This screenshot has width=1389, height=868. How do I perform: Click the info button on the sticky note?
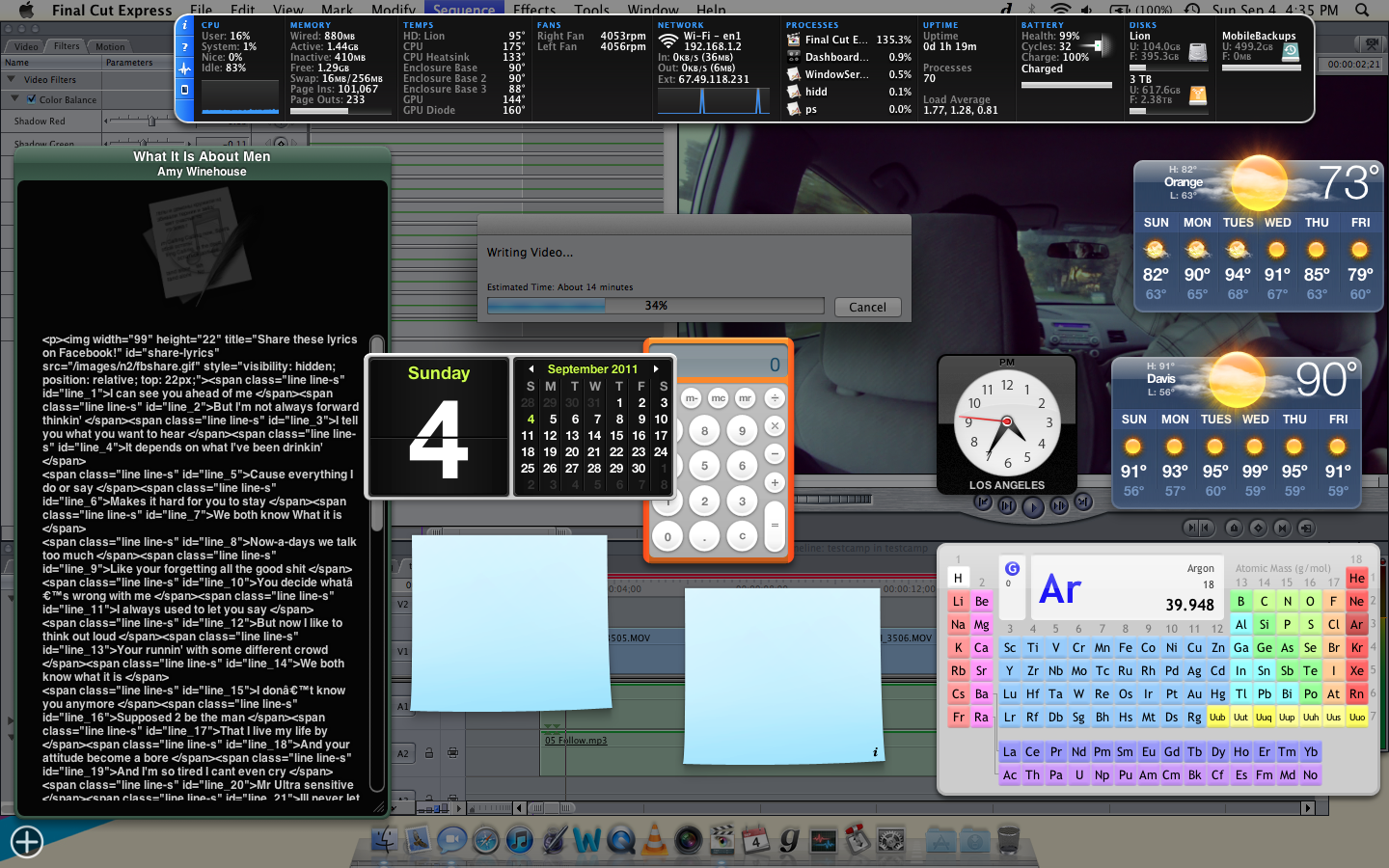(x=875, y=752)
